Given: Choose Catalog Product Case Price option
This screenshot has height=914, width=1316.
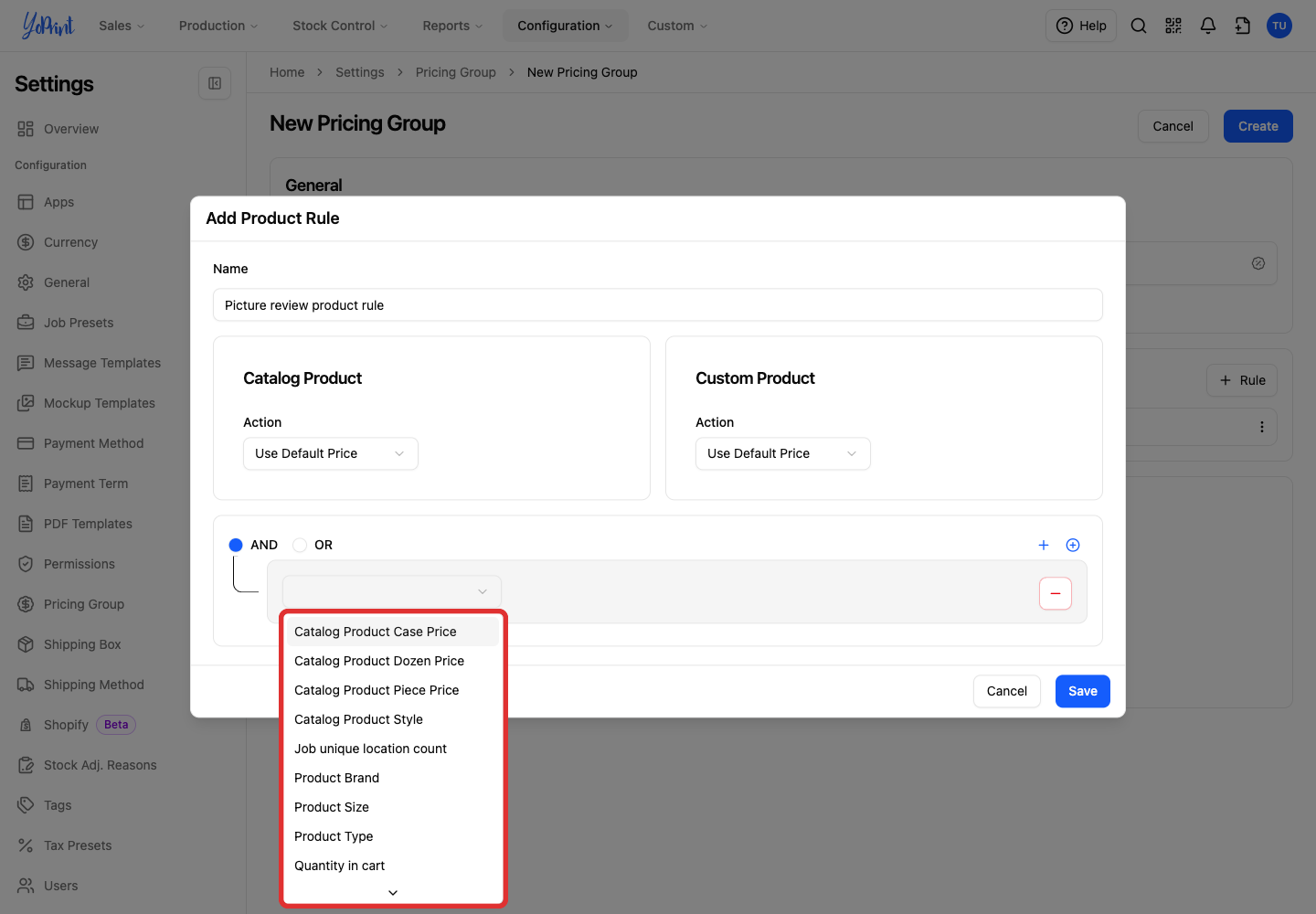Looking at the screenshot, I should [x=393, y=632].
